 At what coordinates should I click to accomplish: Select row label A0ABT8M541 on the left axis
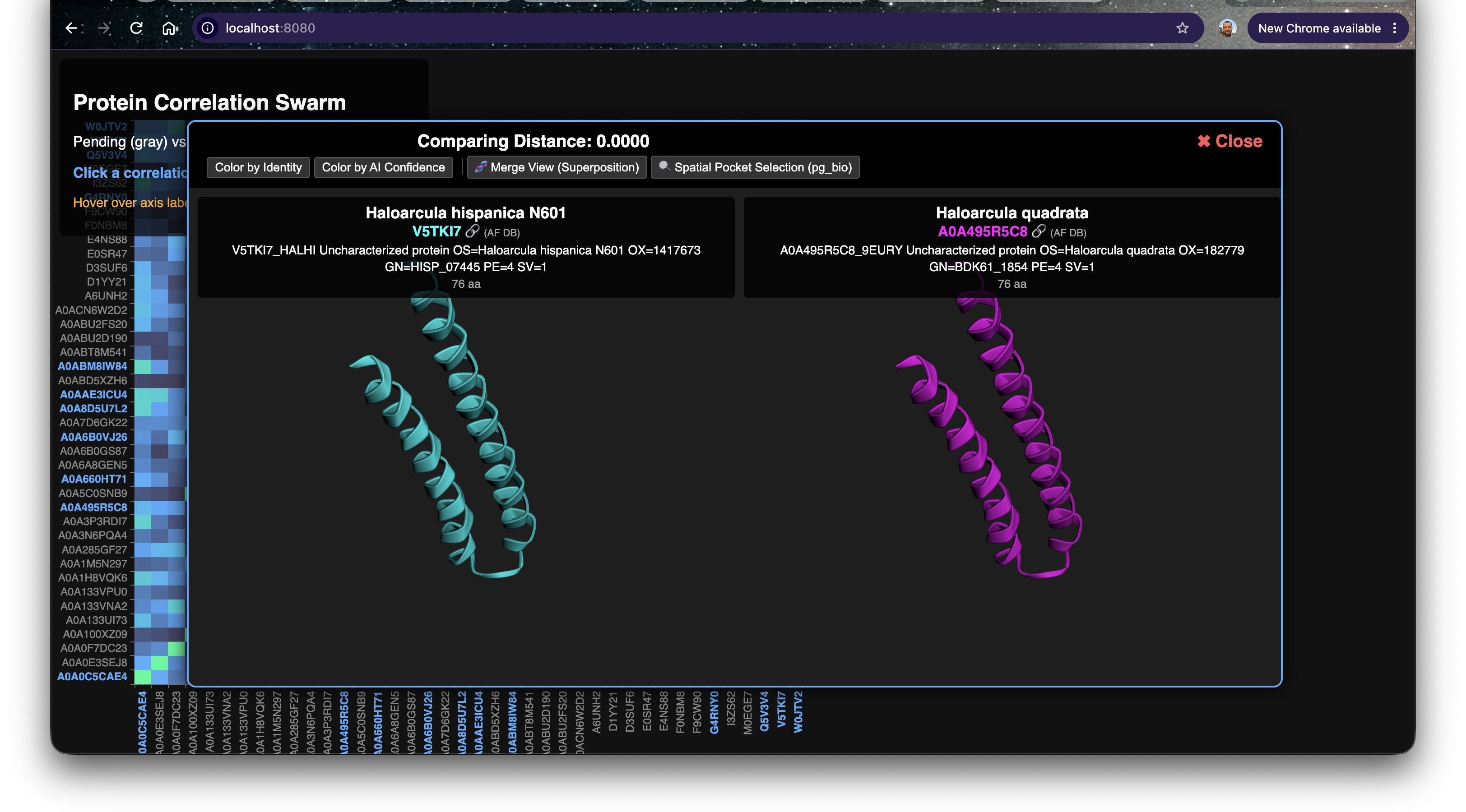(x=93, y=353)
